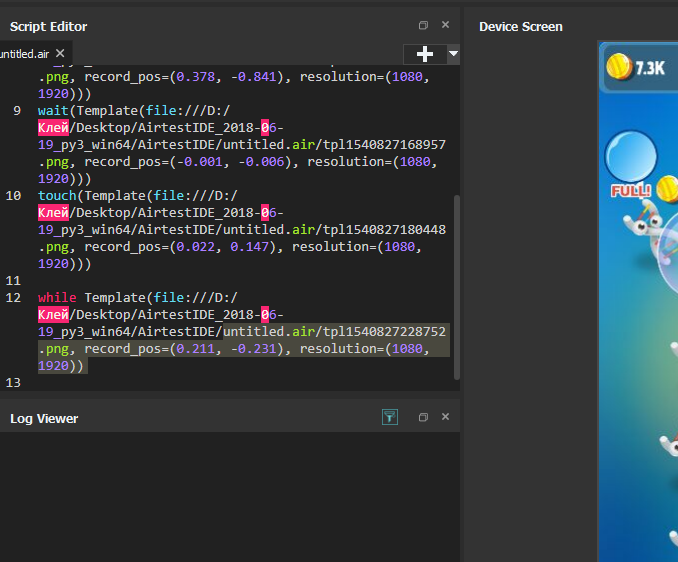The image size is (678, 562).
Task: Tap the FULL! label on device screen
Action: pos(631,191)
